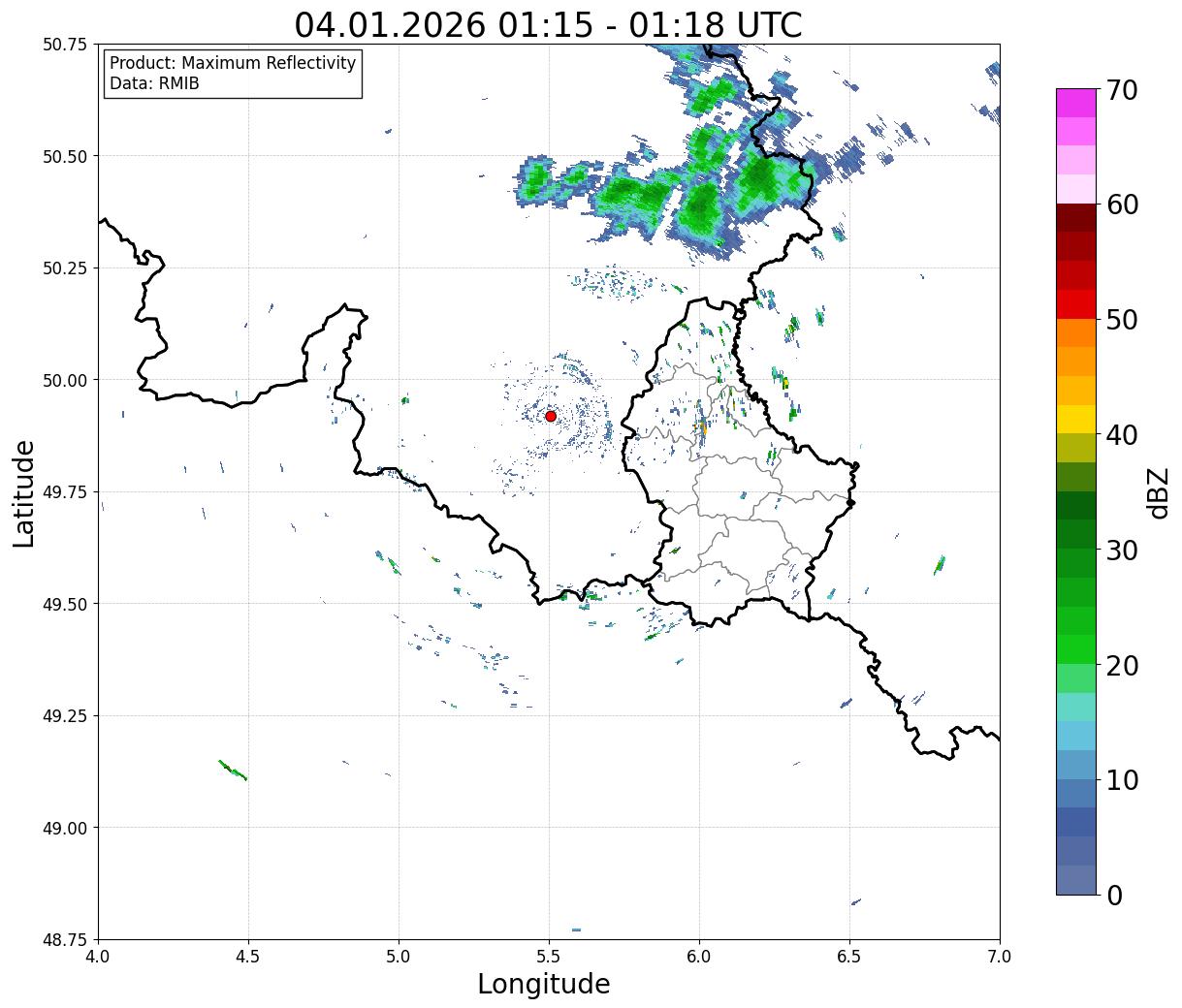The image size is (1182, 1008).
Task: Pick the magenta swatch at top of colorbar
Action: pyautogui.click(x=1076, y=103)
